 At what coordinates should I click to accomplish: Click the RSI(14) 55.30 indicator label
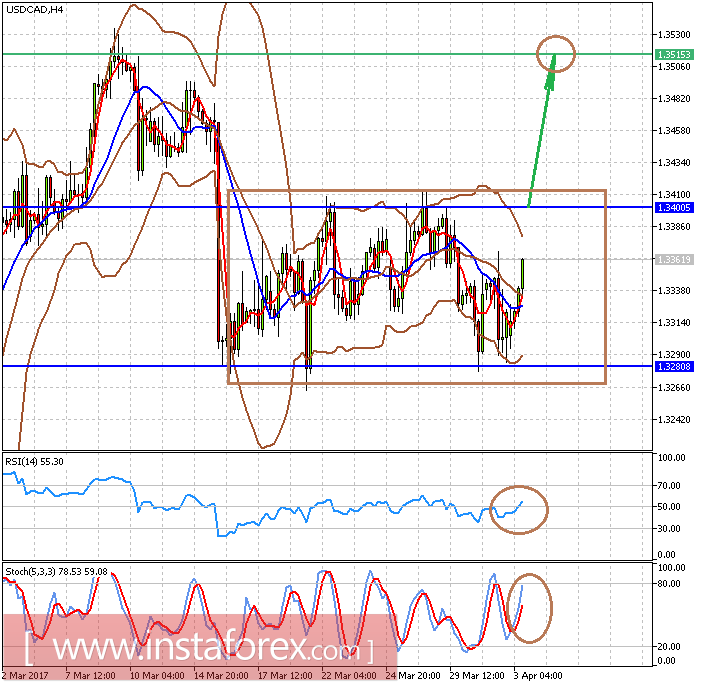[34, 462]
